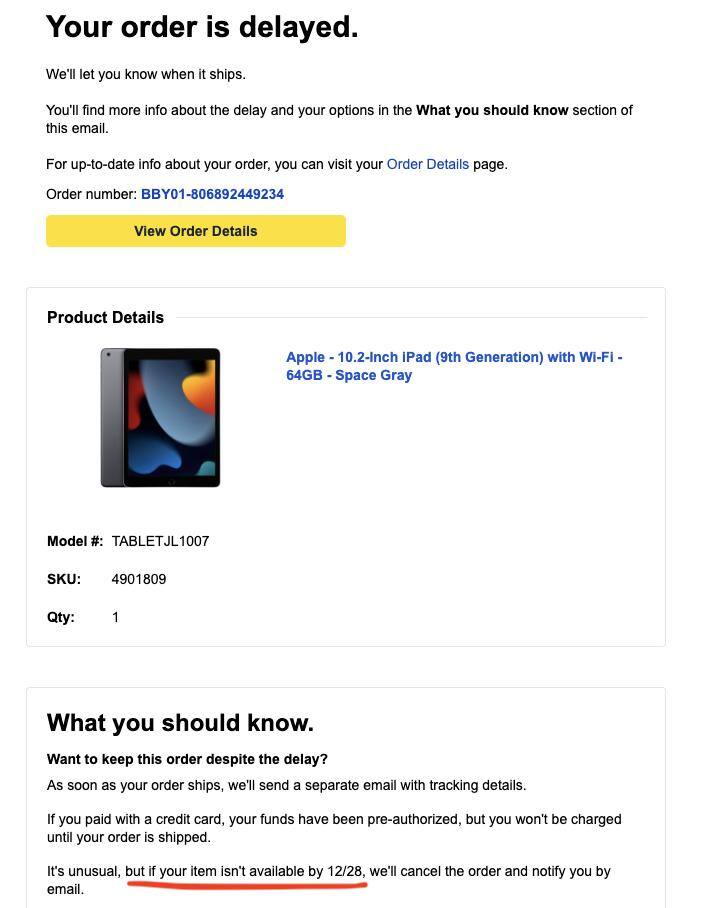This screenshot has width=702, height=908.
Task: Click the Qty value showing 1
Action: [x=115, y=617]
